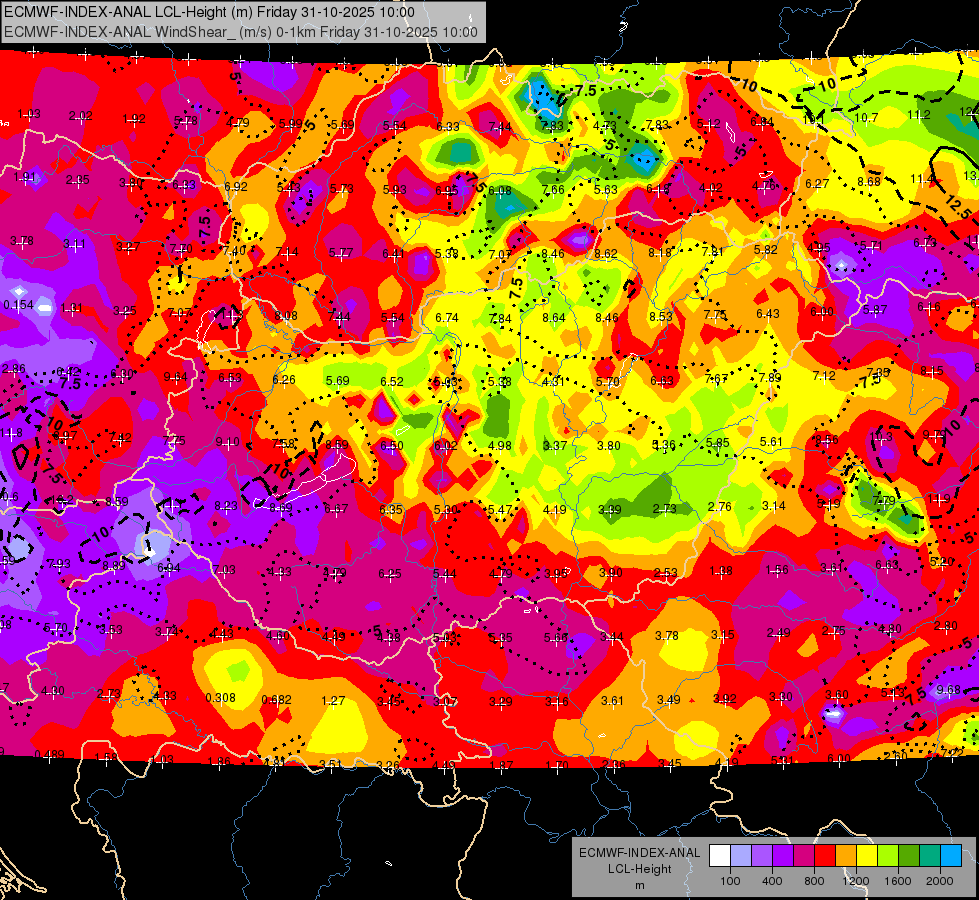Image resolution: width=979 pixels, height=900 pixels.
Task: Click the wind shear value '2.02'
Action: click(81, 116)
